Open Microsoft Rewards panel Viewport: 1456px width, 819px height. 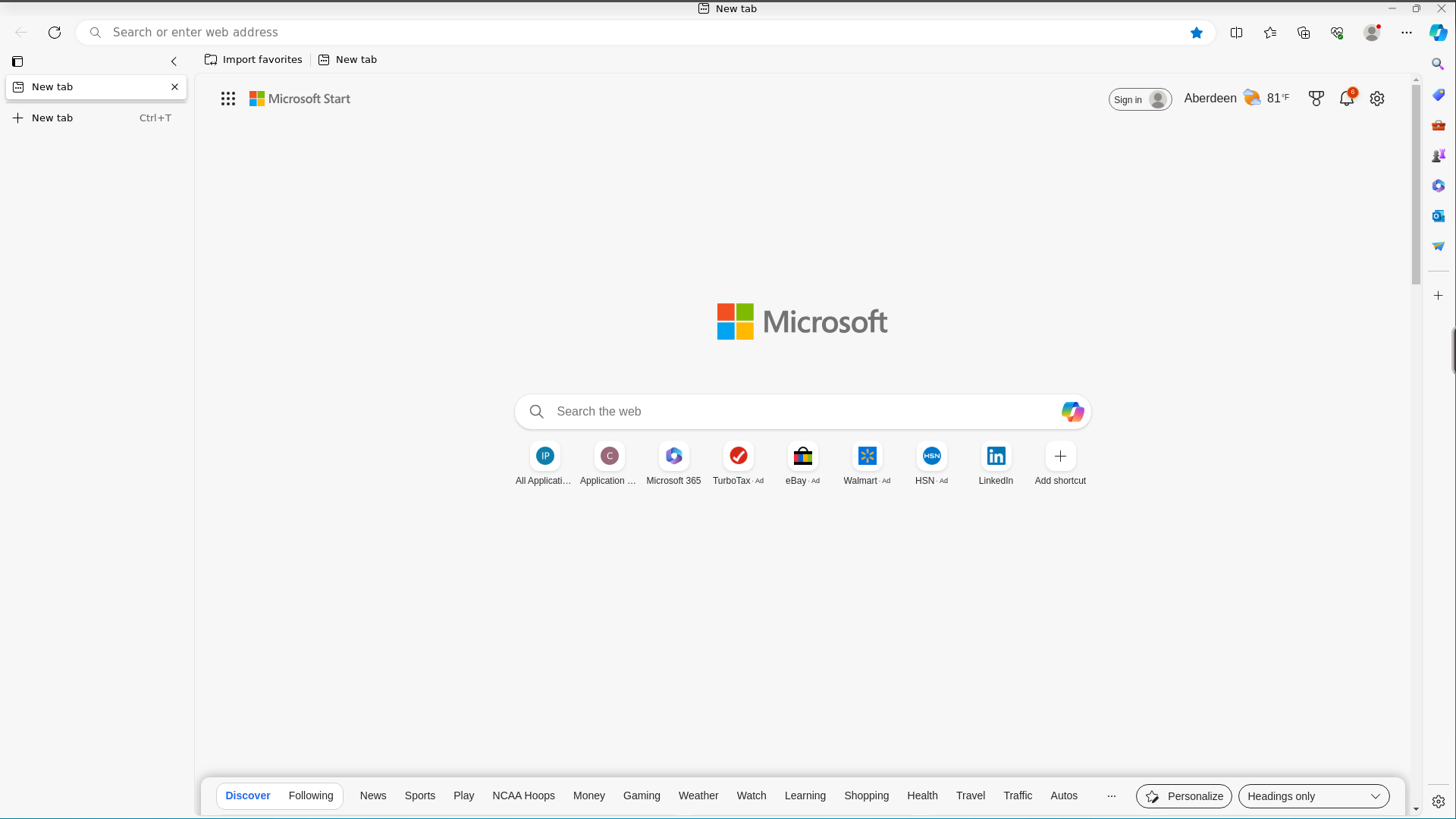tap(1317, 98)
